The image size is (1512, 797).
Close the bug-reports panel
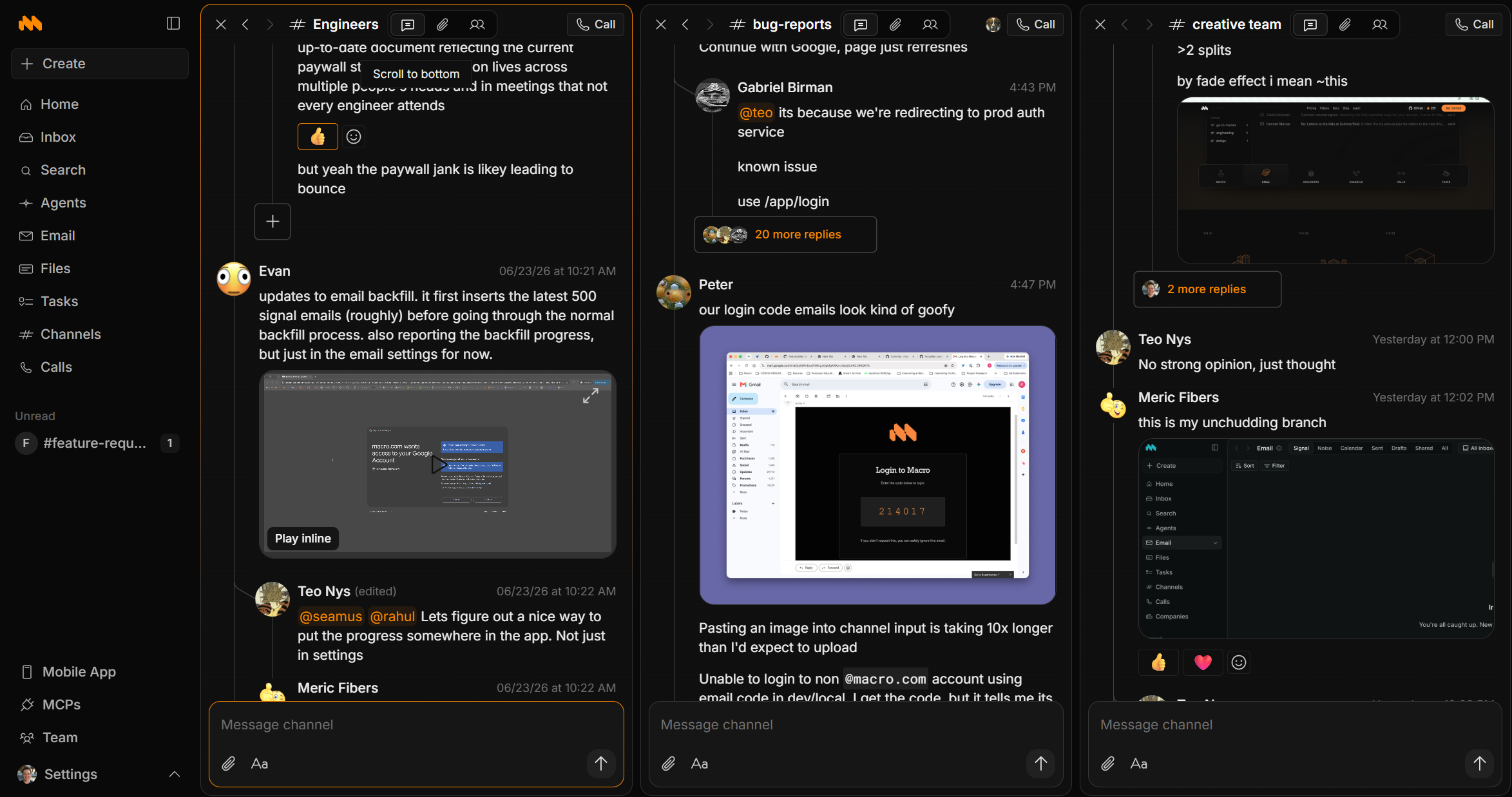661,24
